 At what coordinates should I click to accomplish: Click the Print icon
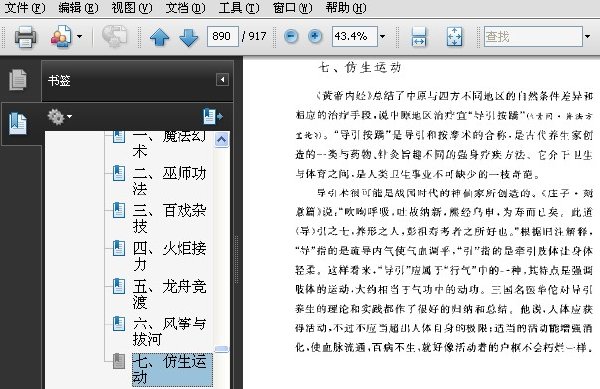click(x=26, y=37)
